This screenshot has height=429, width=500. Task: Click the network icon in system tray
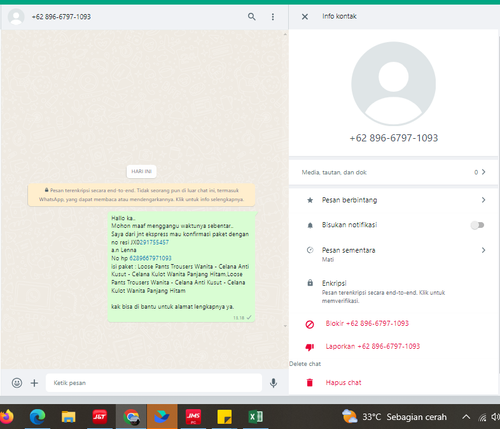click(482, 417)
